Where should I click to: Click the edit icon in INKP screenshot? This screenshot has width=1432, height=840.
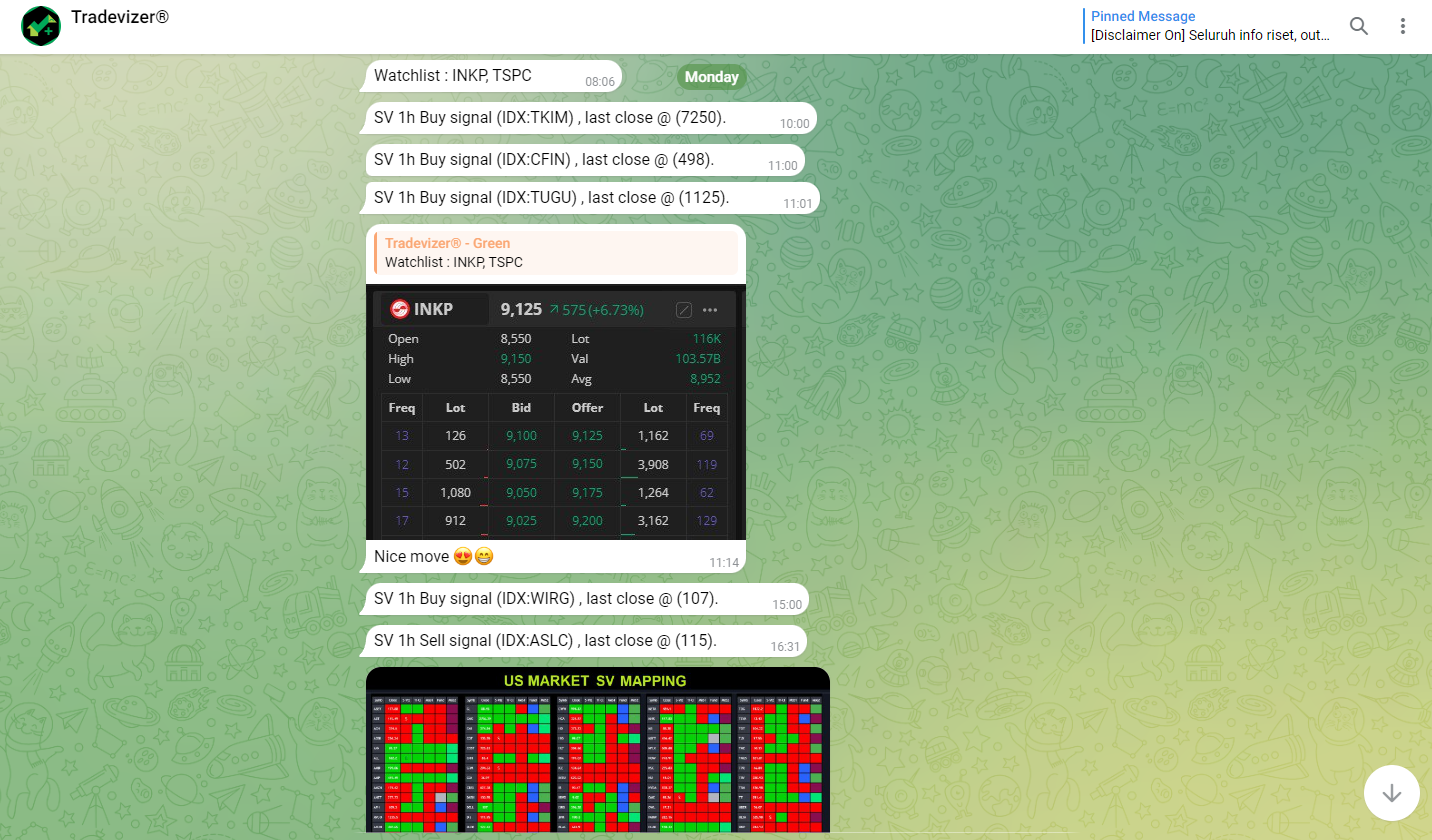tap(684, 310)
